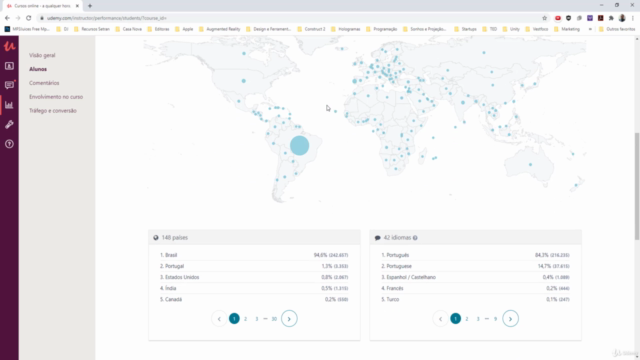Select page 2 of languages list
This screenshot has height=360, width=640.
(467, 319)
